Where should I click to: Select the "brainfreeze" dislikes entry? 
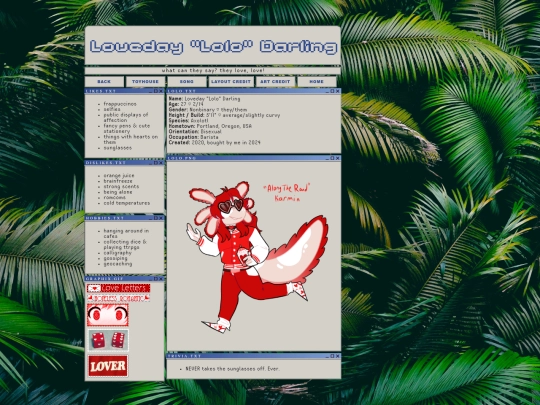coord(118,181)
